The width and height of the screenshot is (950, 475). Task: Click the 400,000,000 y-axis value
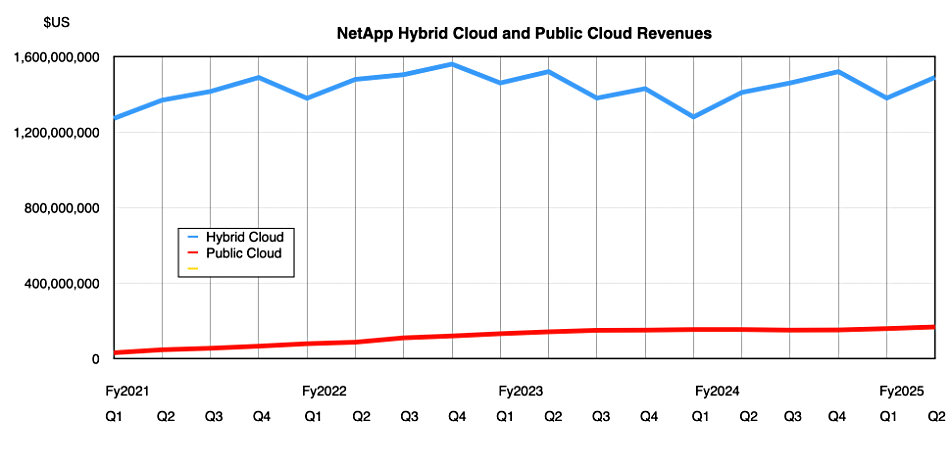click(64, 284)
